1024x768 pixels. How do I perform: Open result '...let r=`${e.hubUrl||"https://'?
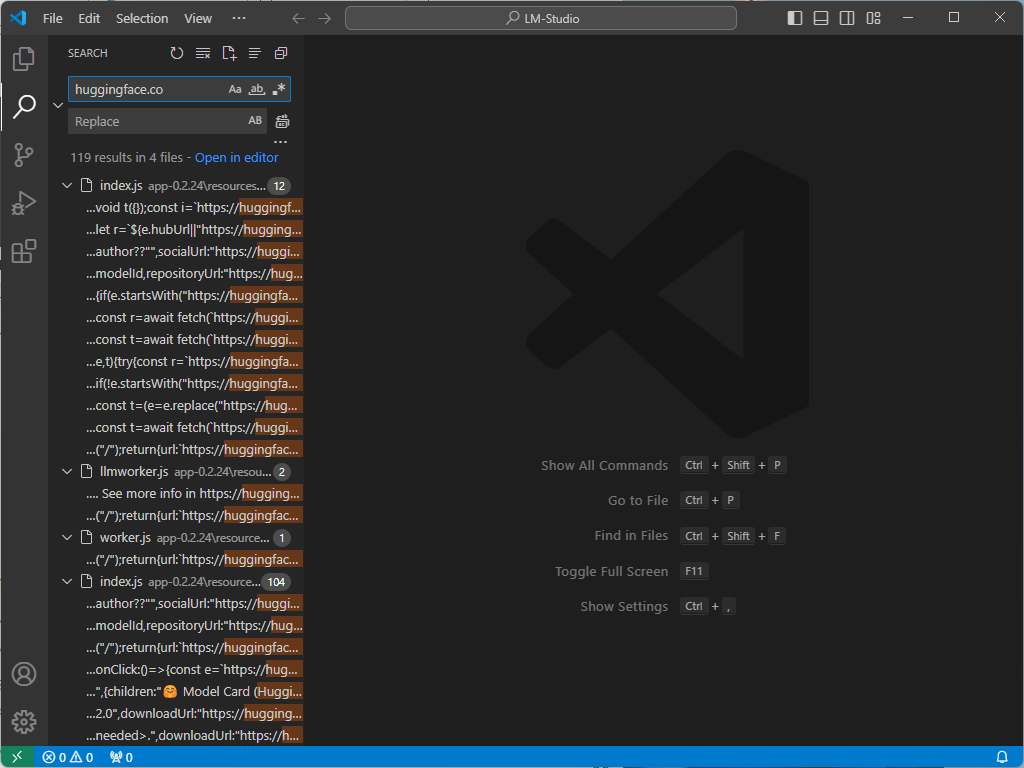pyautogui.click(x=194, y=230)
